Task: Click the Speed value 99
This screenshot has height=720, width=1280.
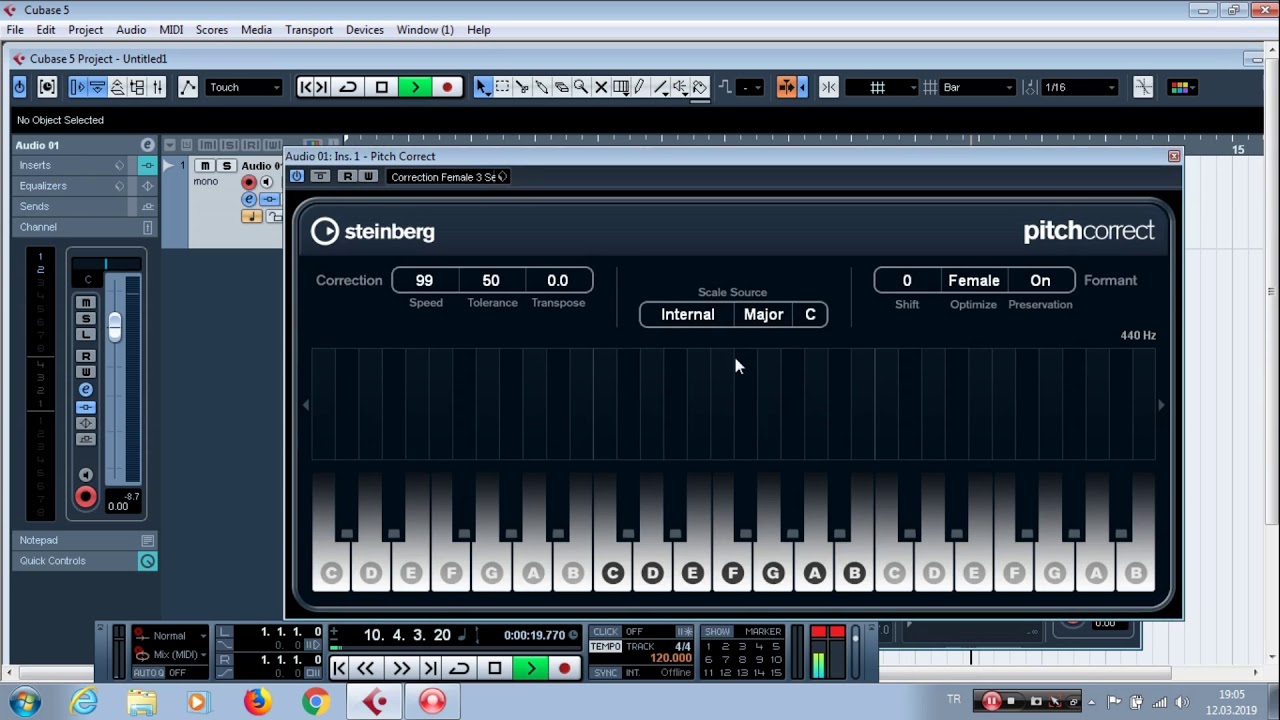Action: [425, 281]
